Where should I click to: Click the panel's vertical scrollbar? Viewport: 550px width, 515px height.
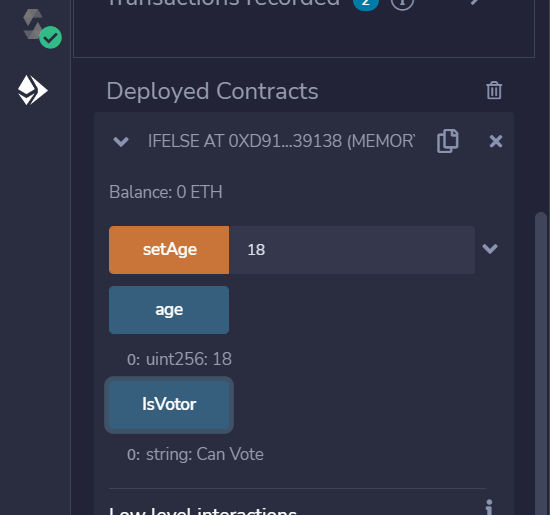tap(542, 363)
